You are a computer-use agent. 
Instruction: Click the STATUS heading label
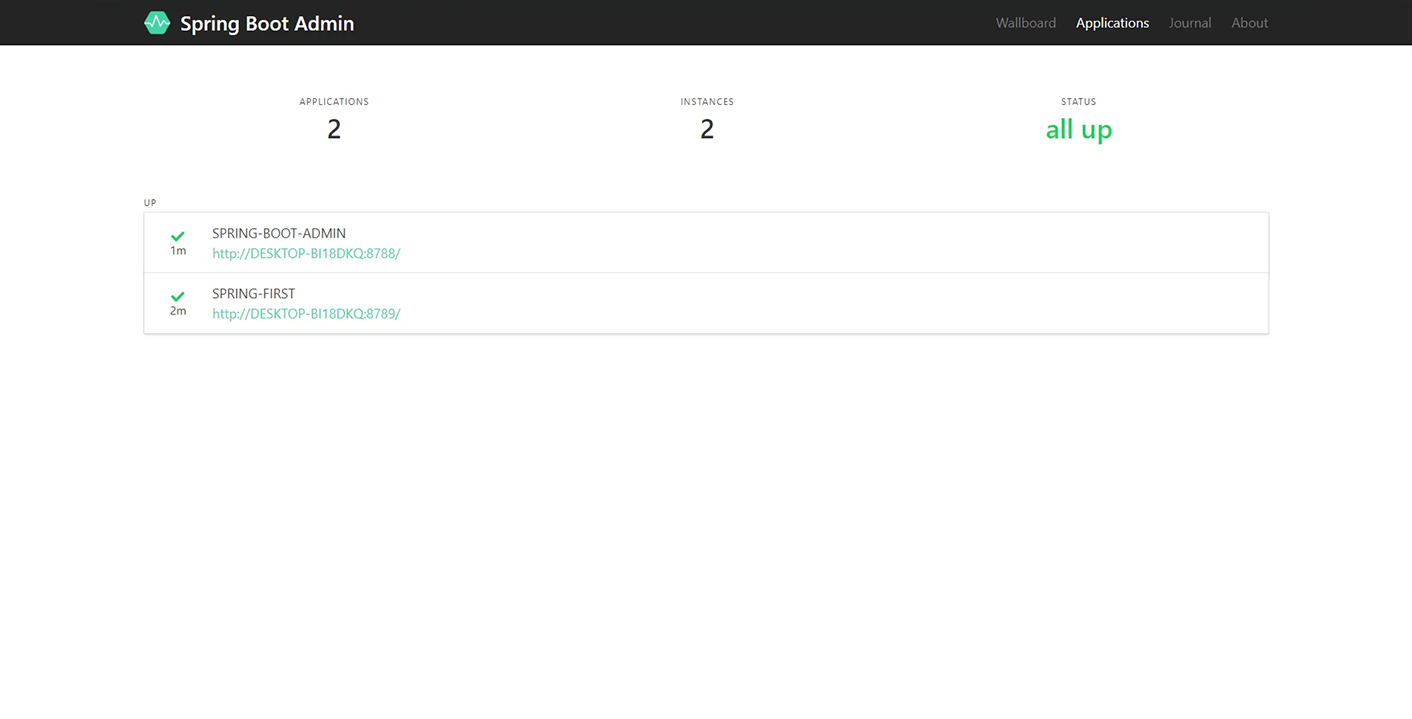click(1079, 102)
